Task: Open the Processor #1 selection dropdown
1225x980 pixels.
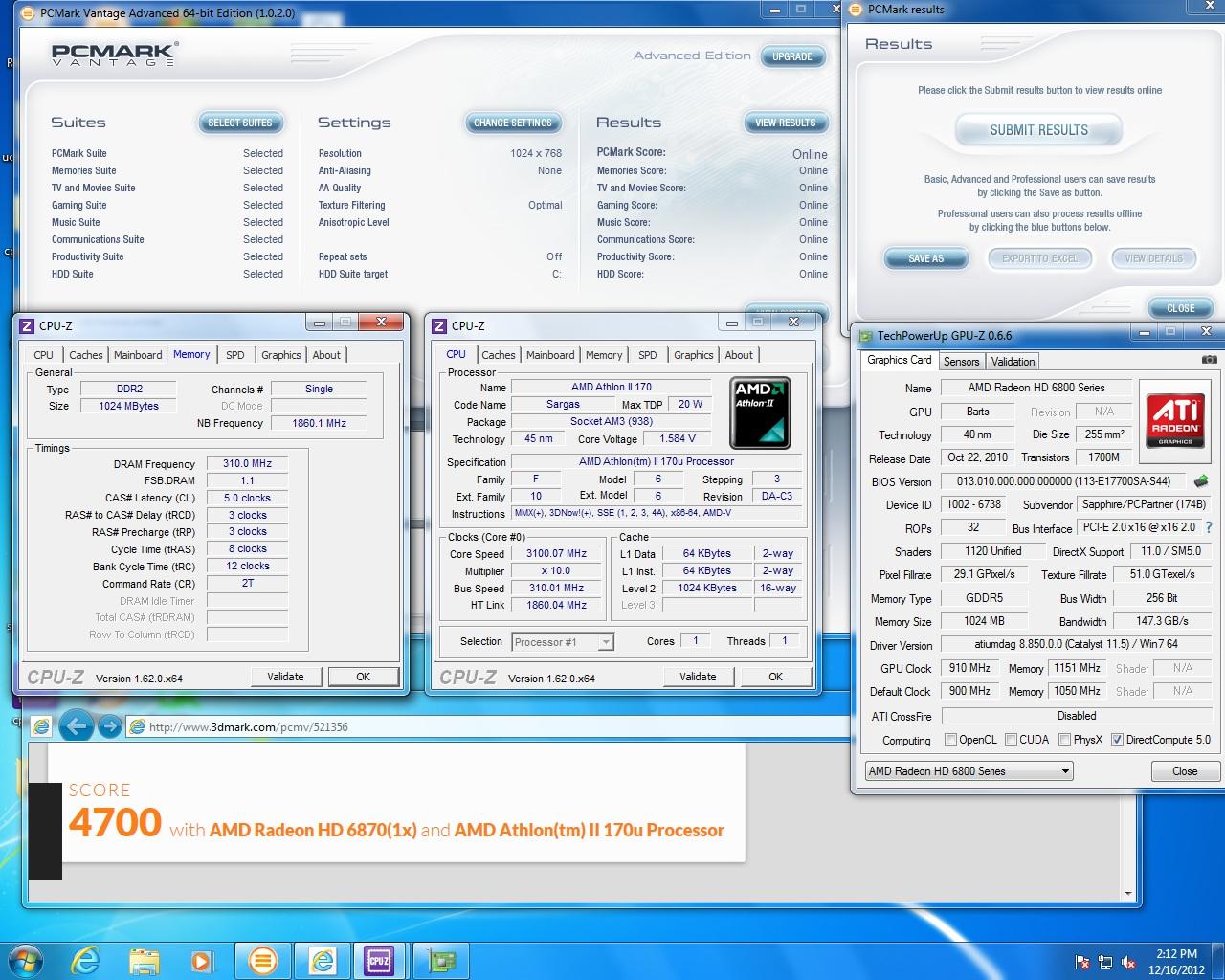Action: (563, 642)
